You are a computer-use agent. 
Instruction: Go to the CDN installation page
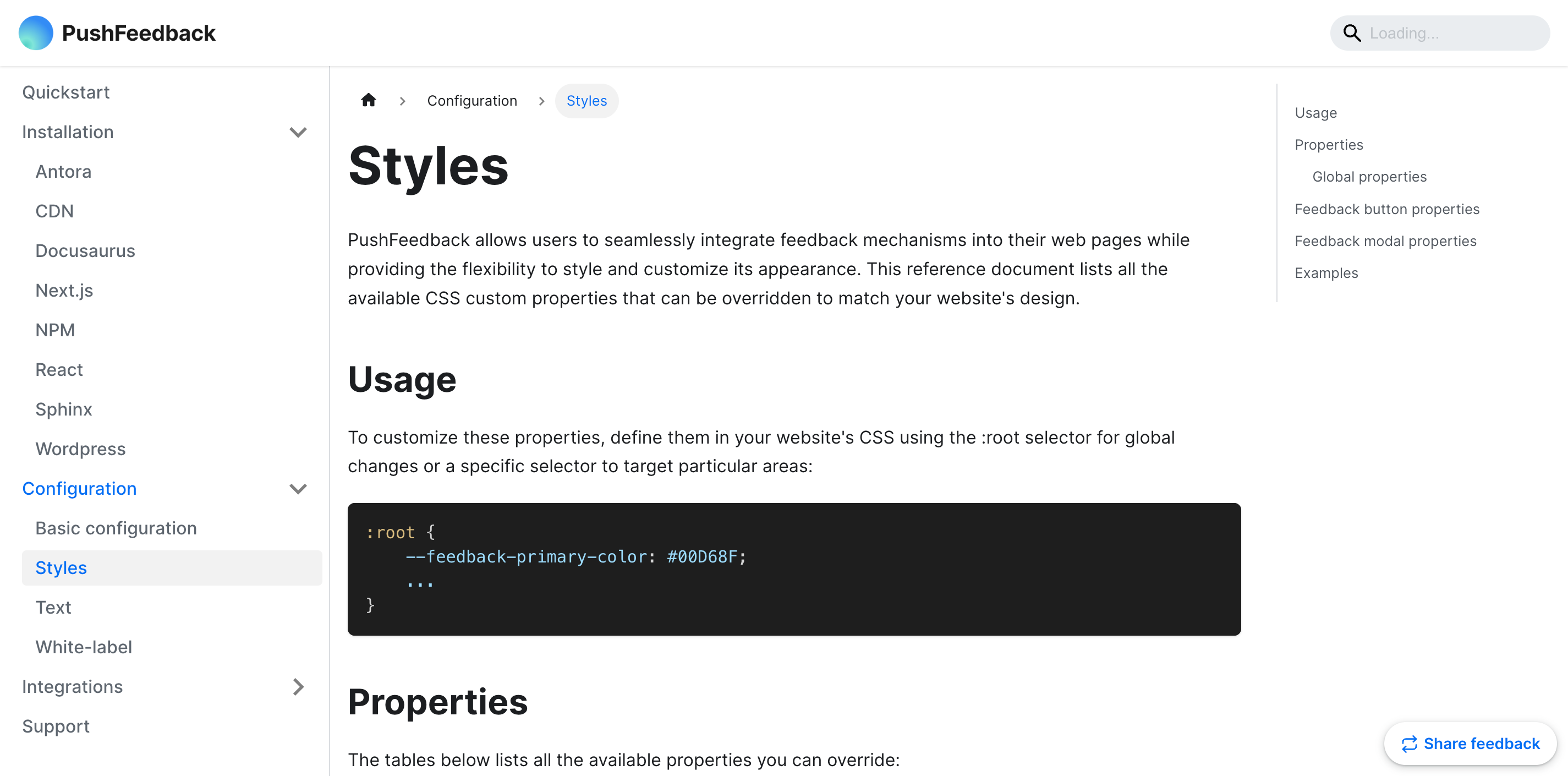click(x=54, y=211)
